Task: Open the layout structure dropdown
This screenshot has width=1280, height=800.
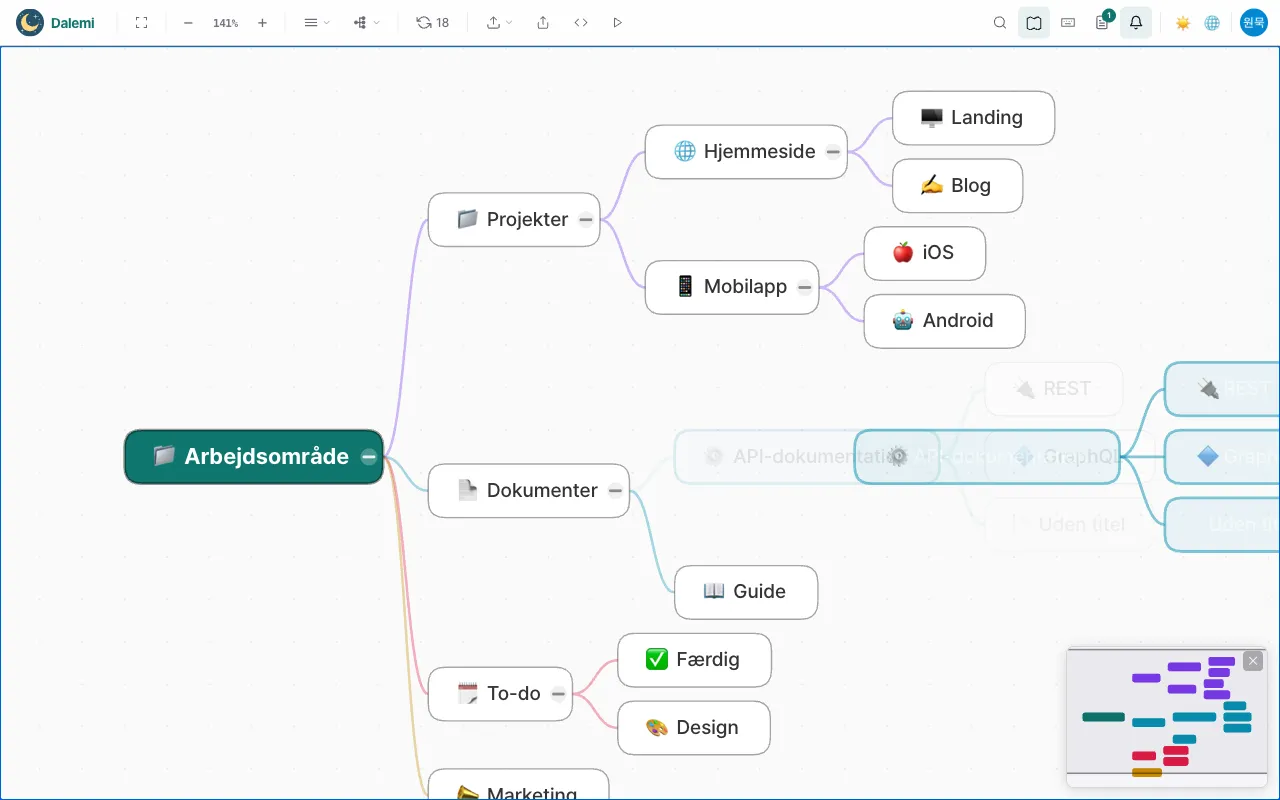Action: click(367, 22)
